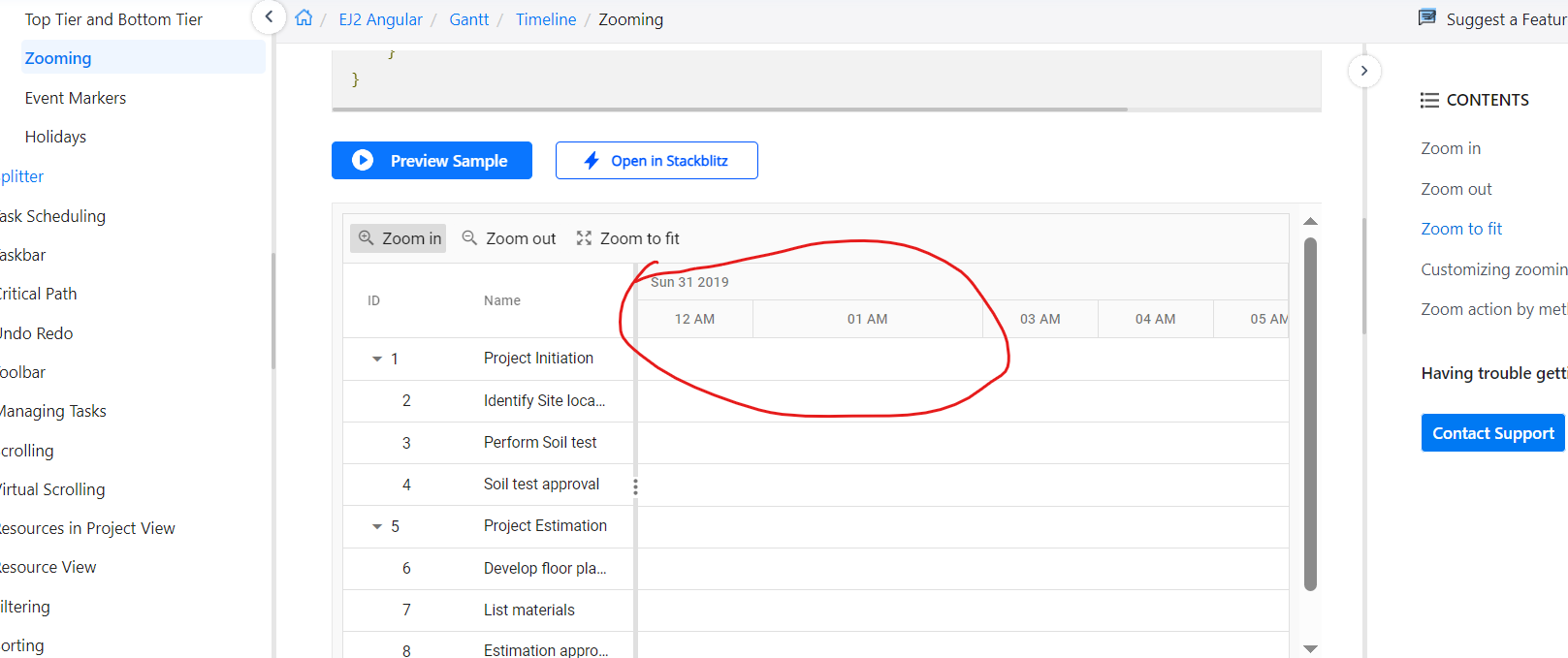The width and height of the screenshot is (1568, 658).
Task: Collapse the left sidebar with the chevron
Action: coord(269,16)
